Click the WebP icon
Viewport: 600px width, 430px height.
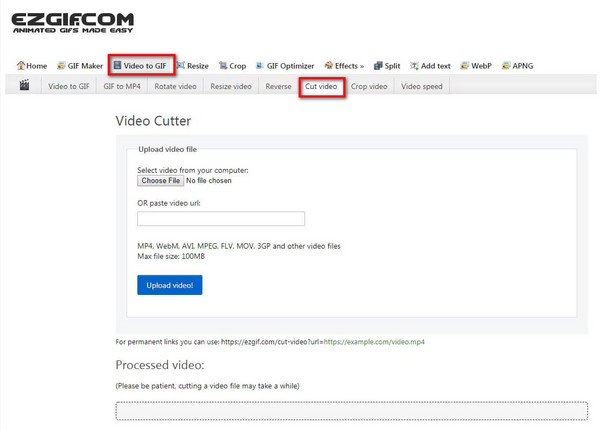pos(465,66)
